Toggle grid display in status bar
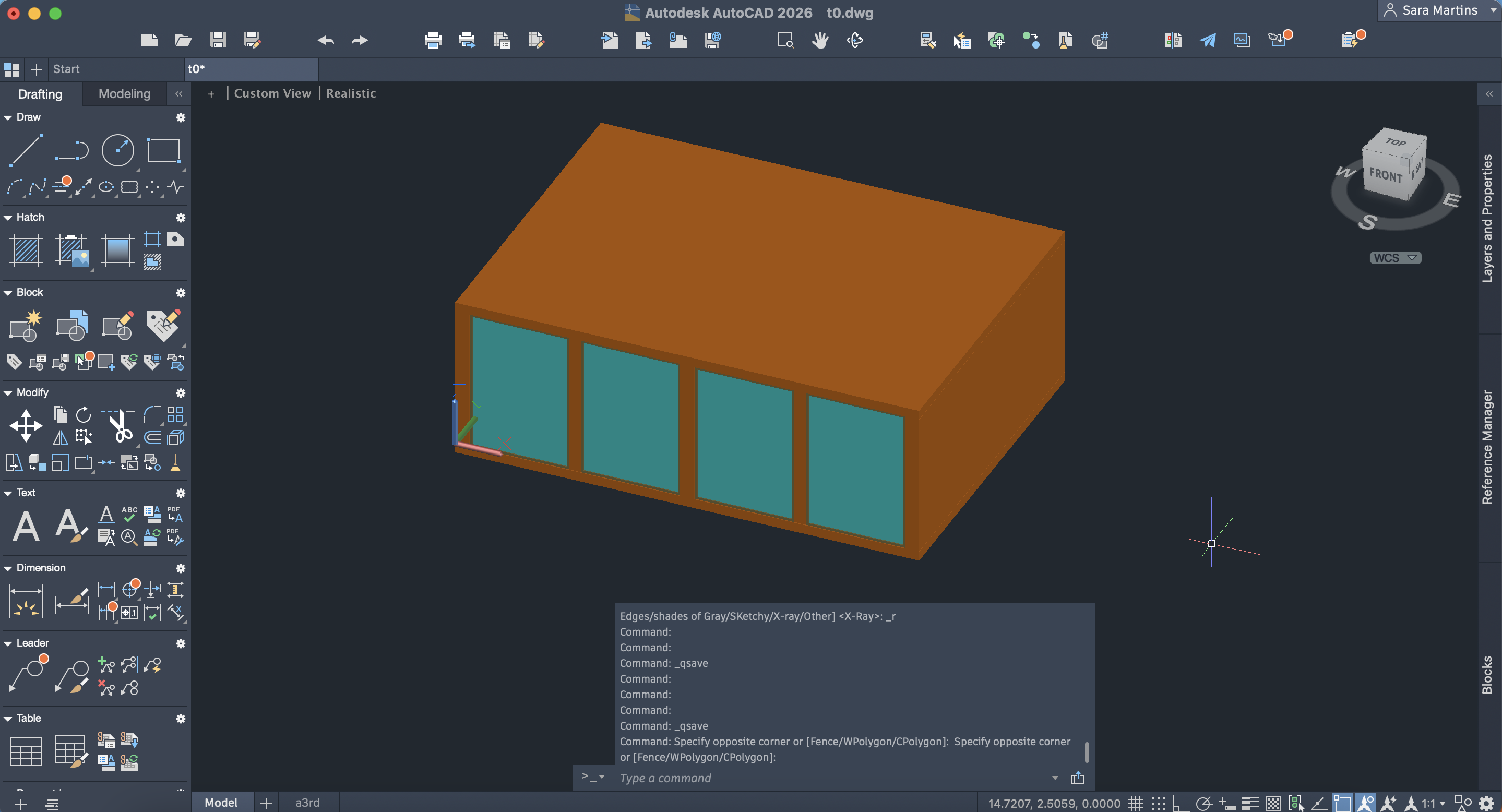 point(1135,803)
